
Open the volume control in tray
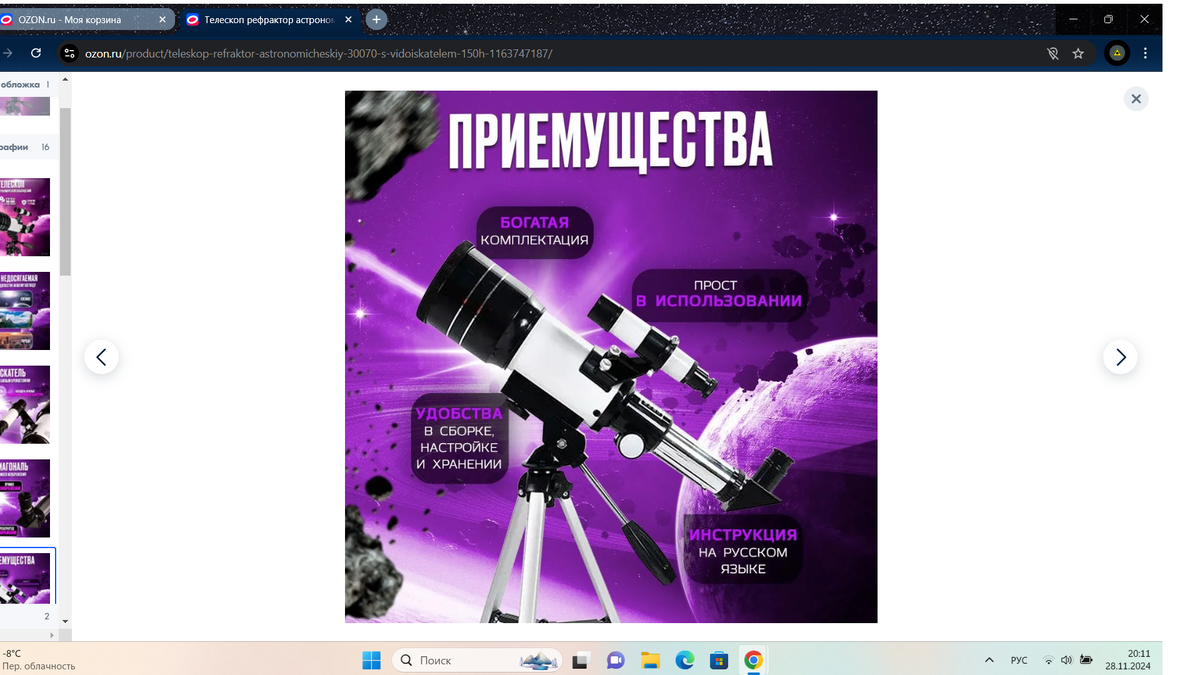coord(1066,660)
